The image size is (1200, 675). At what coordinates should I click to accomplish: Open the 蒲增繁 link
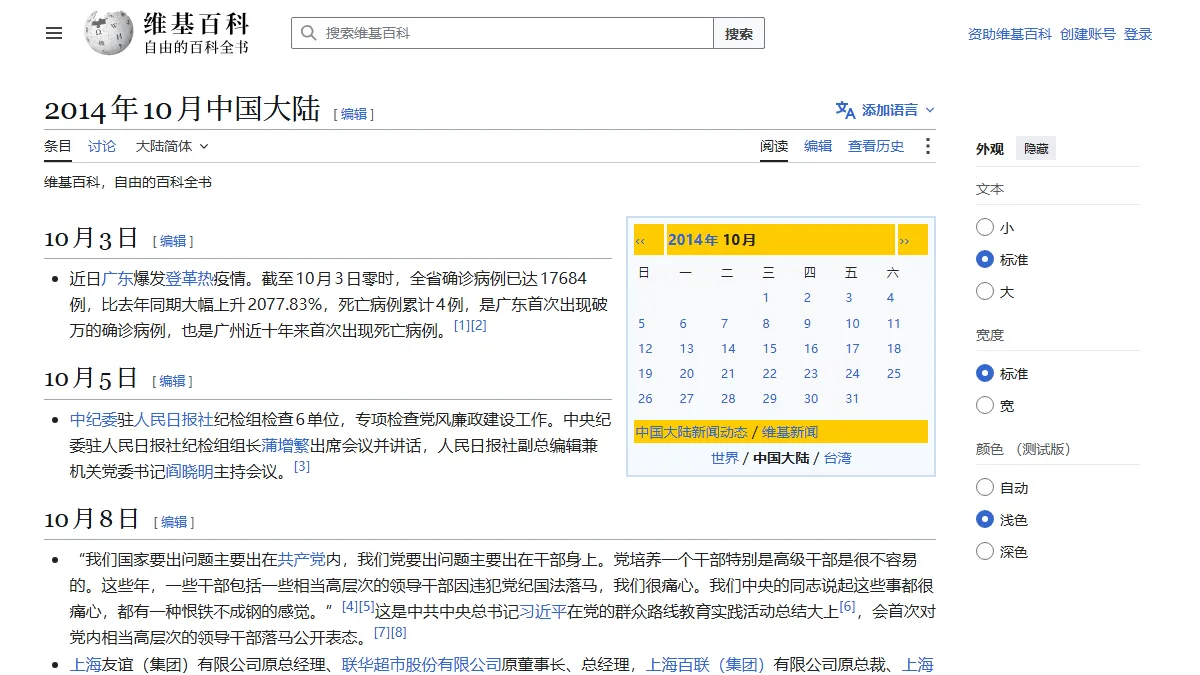[x=286, y=446]
